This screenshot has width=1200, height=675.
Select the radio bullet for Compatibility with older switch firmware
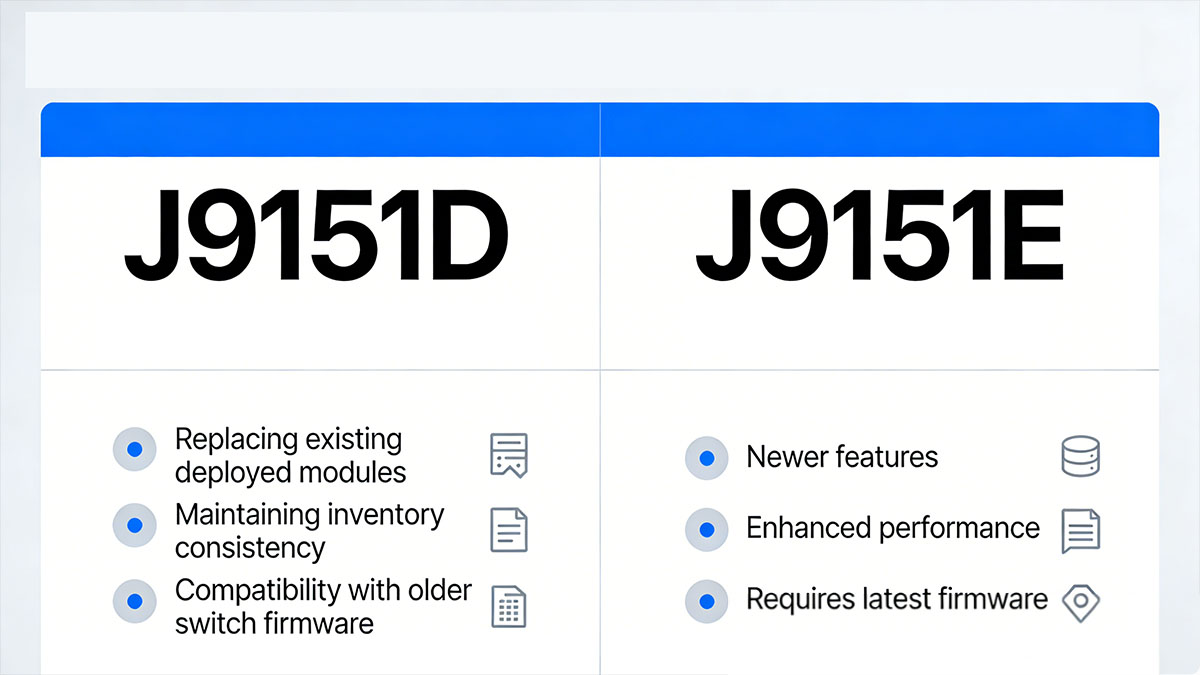click(x=135, y=602)
